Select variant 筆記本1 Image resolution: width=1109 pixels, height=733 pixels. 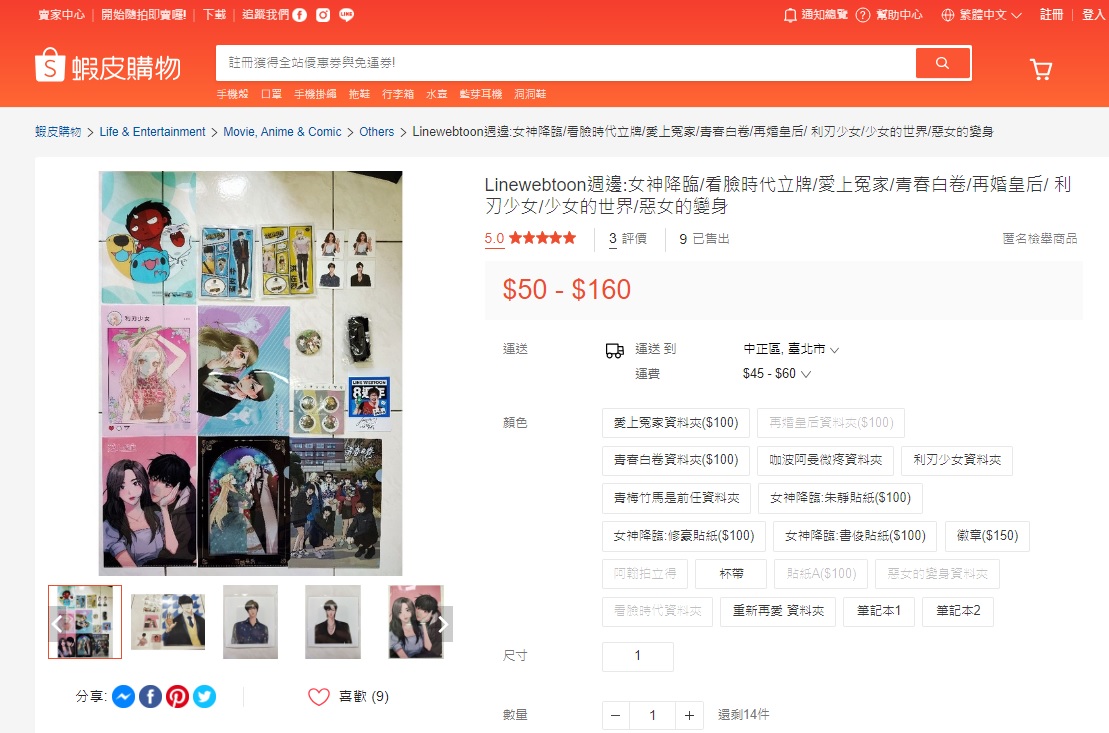(879, 611)
